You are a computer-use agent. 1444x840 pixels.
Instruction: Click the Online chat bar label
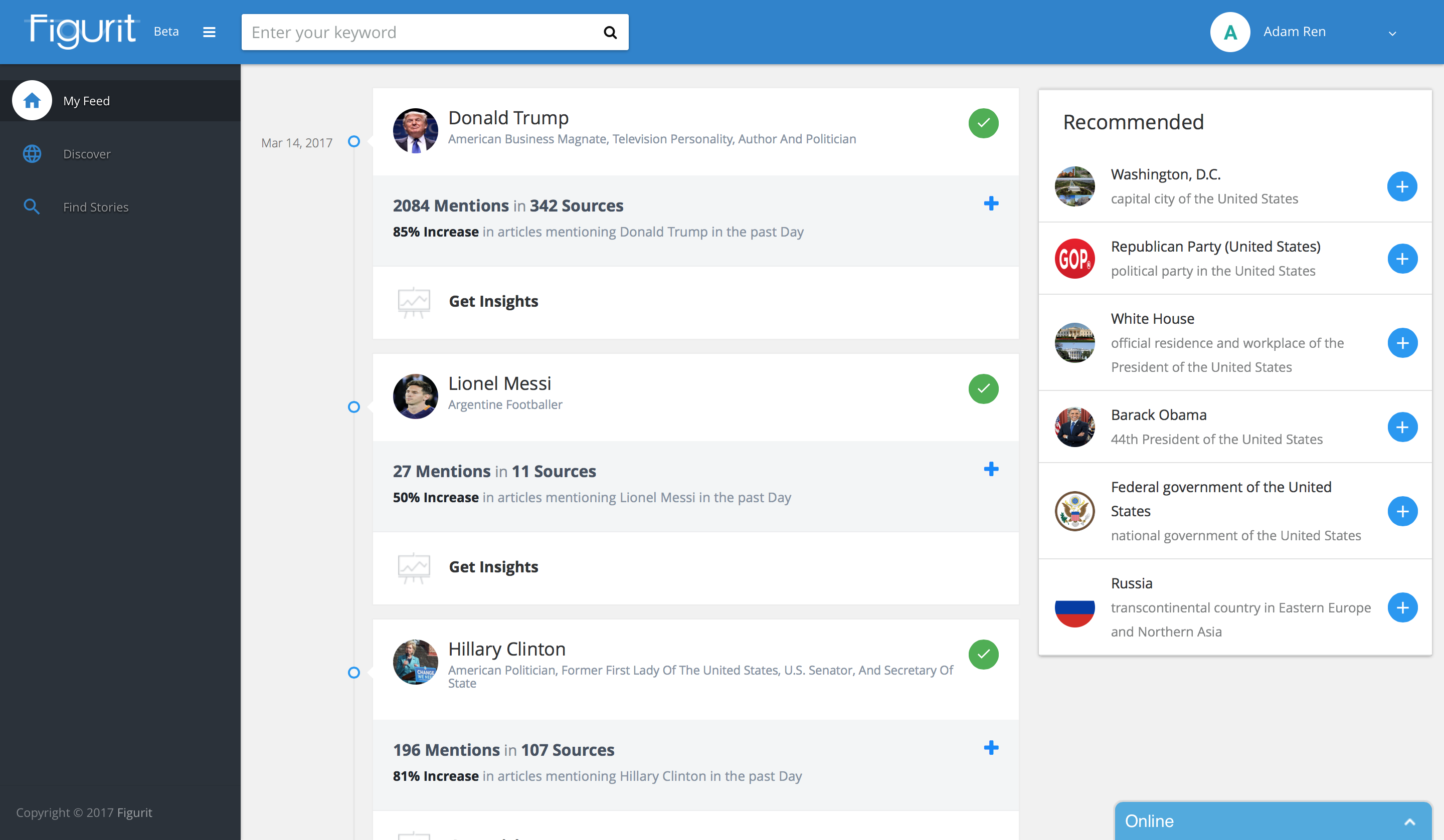click(x=1149, y=821)
